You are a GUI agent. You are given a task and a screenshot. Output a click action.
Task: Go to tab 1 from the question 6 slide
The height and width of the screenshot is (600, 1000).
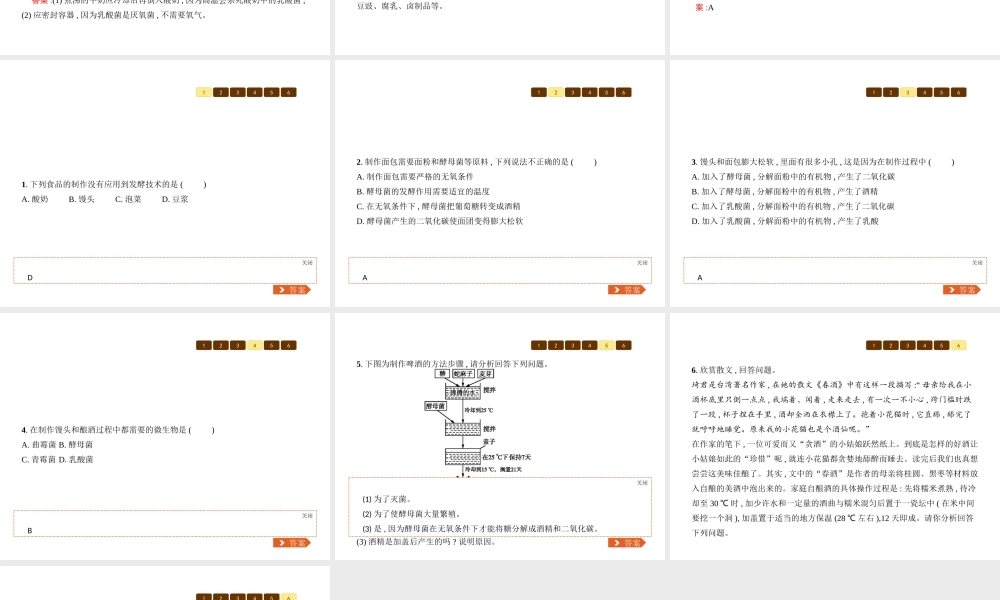pos(873,346)
